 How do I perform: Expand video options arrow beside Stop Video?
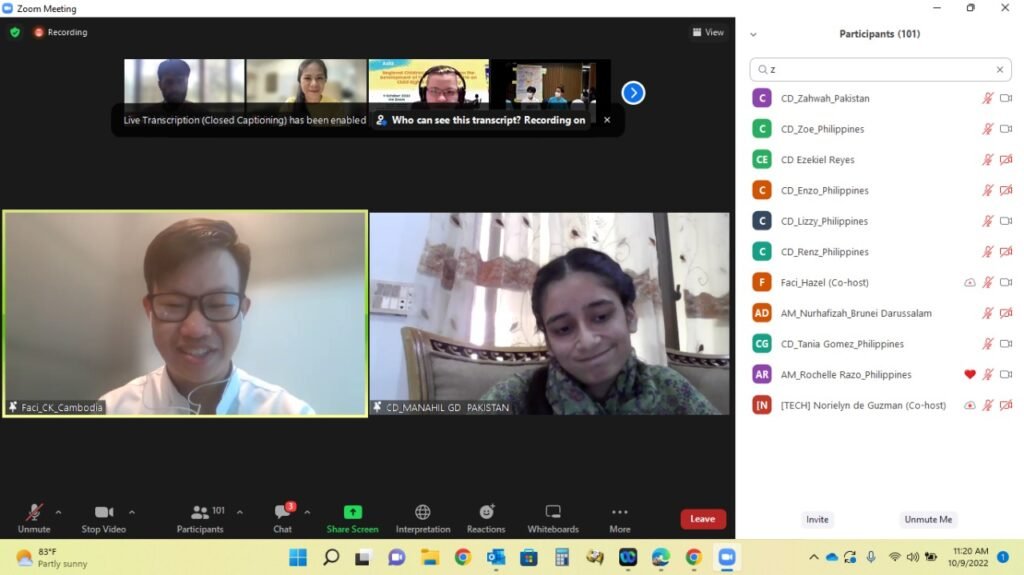(x=132, y=512)
